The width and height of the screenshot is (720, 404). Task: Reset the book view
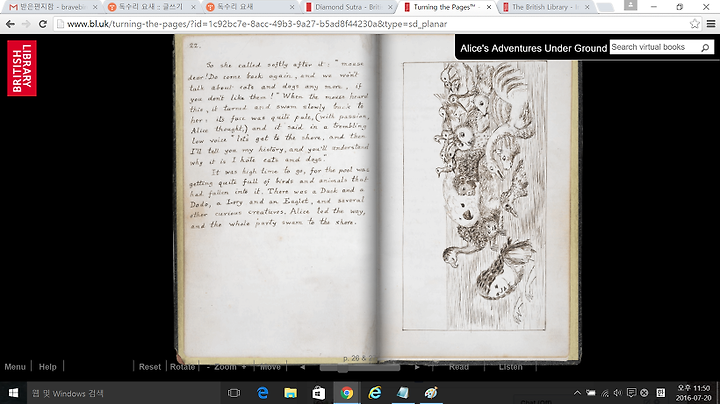(150, 367)
